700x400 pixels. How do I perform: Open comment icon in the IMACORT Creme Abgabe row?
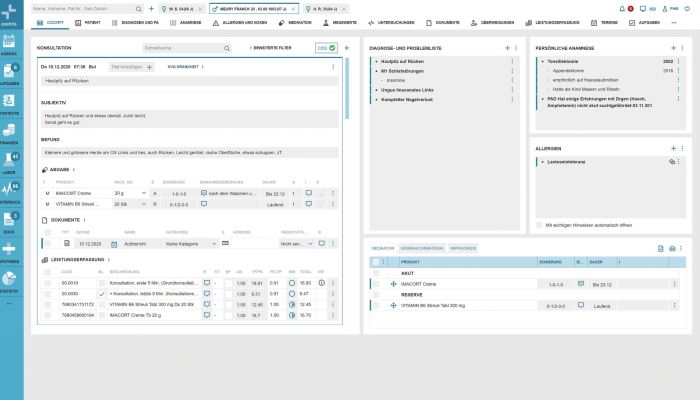(x=308, y=193)
